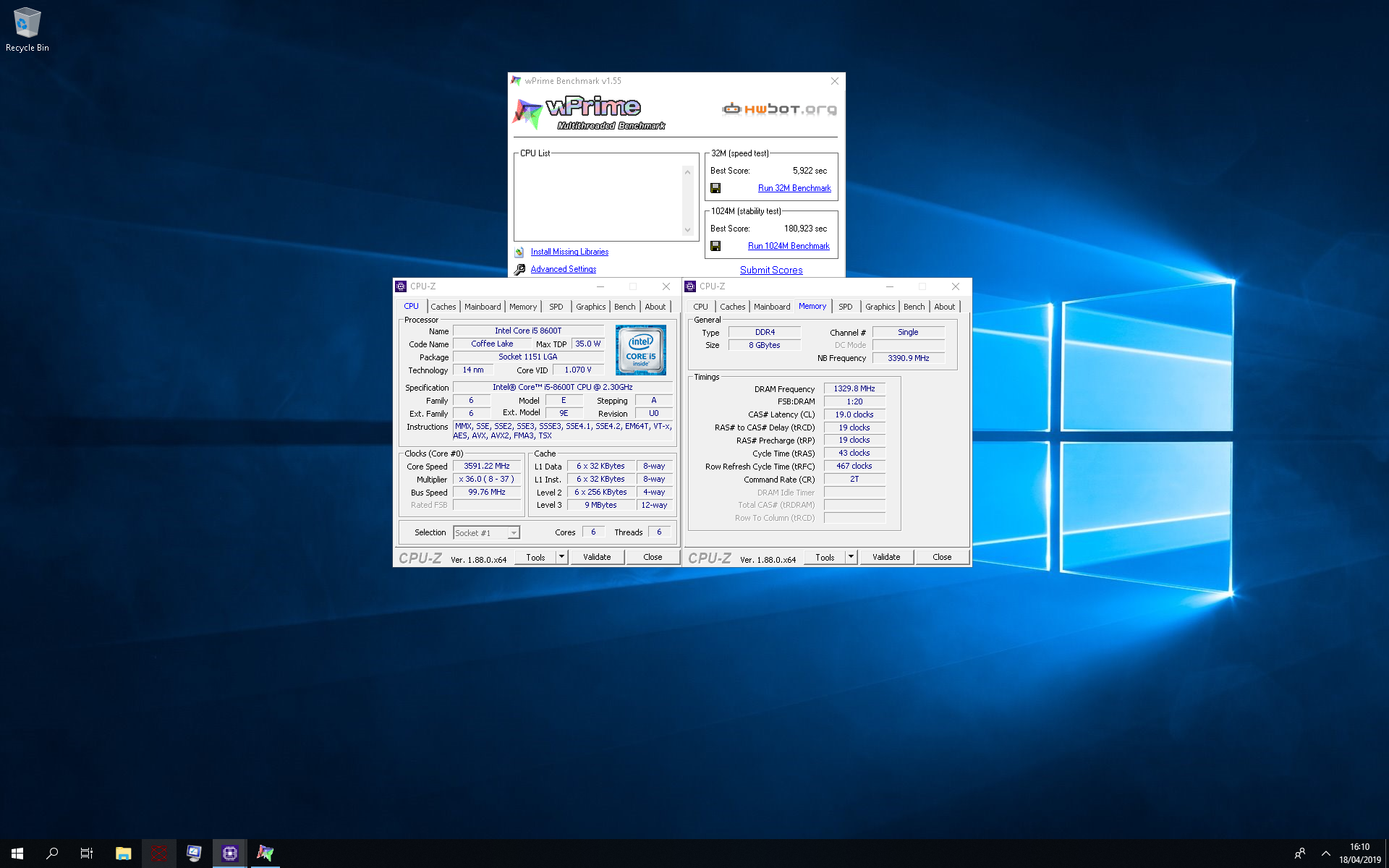Click the Install Missing Libraries icon
The width and height of the screenshot is (1389, 868).
point(519,252)
